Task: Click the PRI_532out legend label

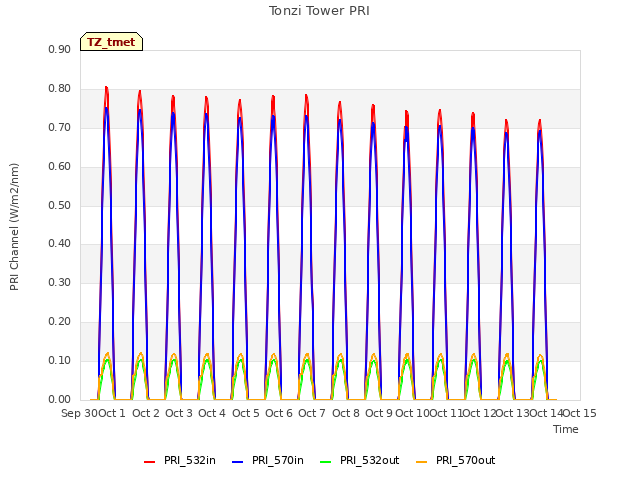Action: [370, 460]
